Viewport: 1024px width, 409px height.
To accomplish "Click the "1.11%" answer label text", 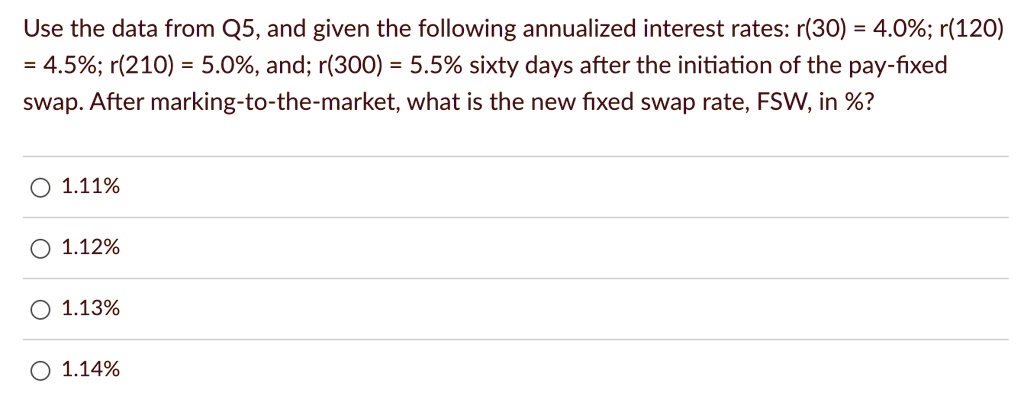I will pyautogui.click(x=91, y=188).
